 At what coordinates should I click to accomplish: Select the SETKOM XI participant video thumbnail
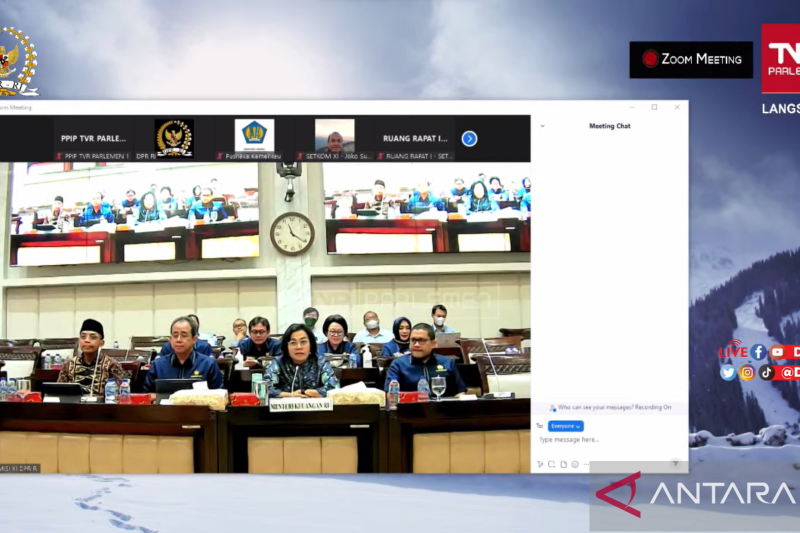[334, 138]
